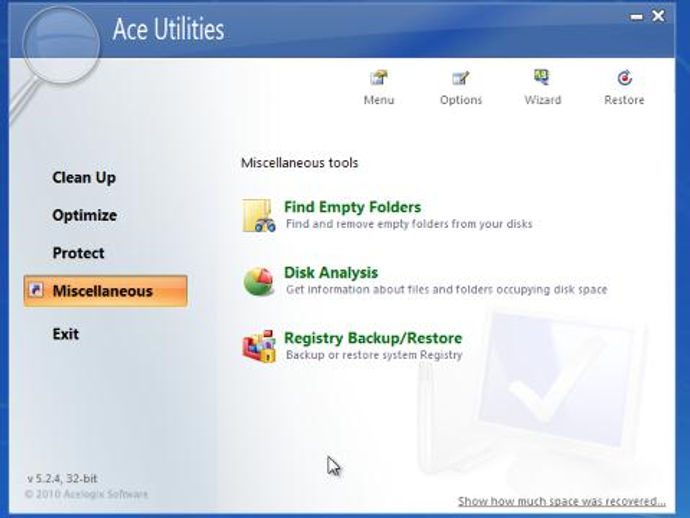
Task: Open Disk Analysis tool title
Action: pos(331,272)
